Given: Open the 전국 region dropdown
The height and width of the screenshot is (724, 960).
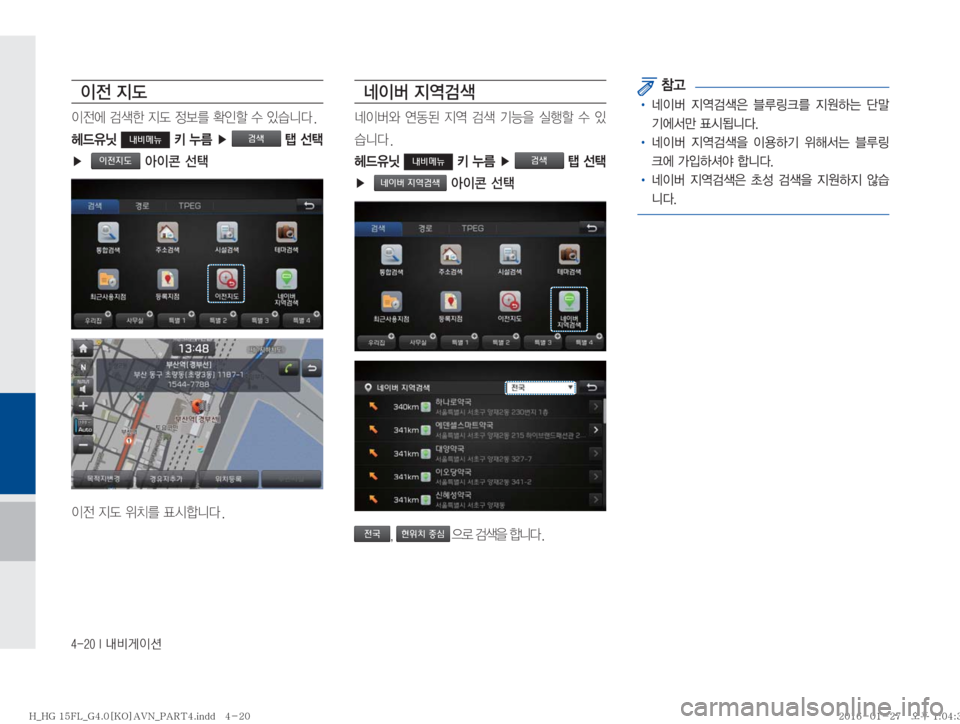Looking at the screenshot, I should tap(542, 387).
